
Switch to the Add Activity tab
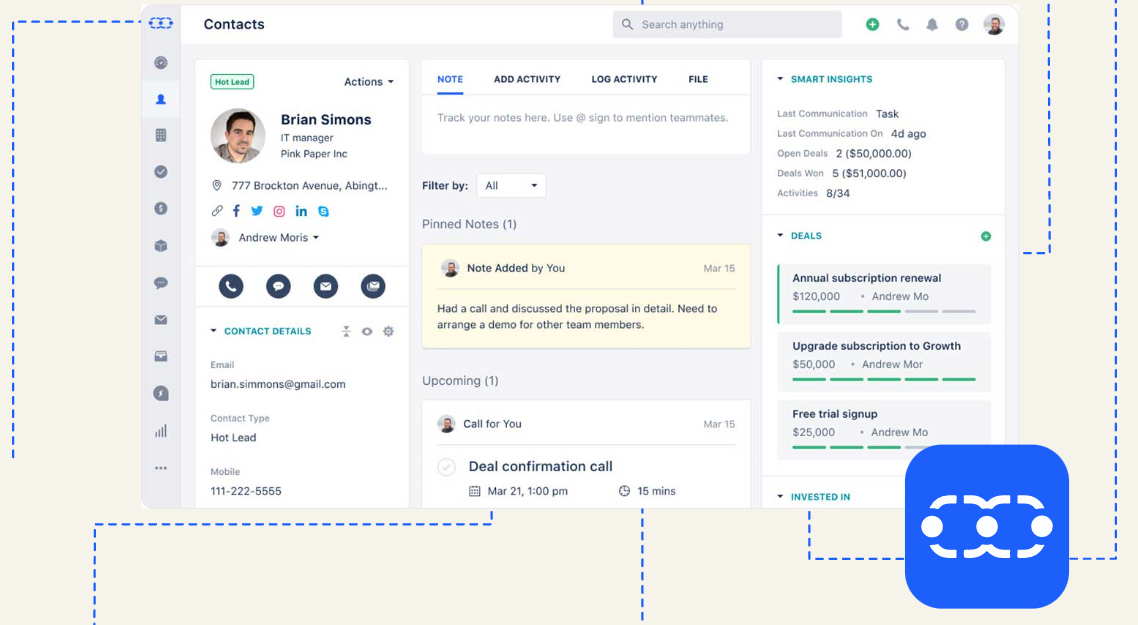(527, 79)
